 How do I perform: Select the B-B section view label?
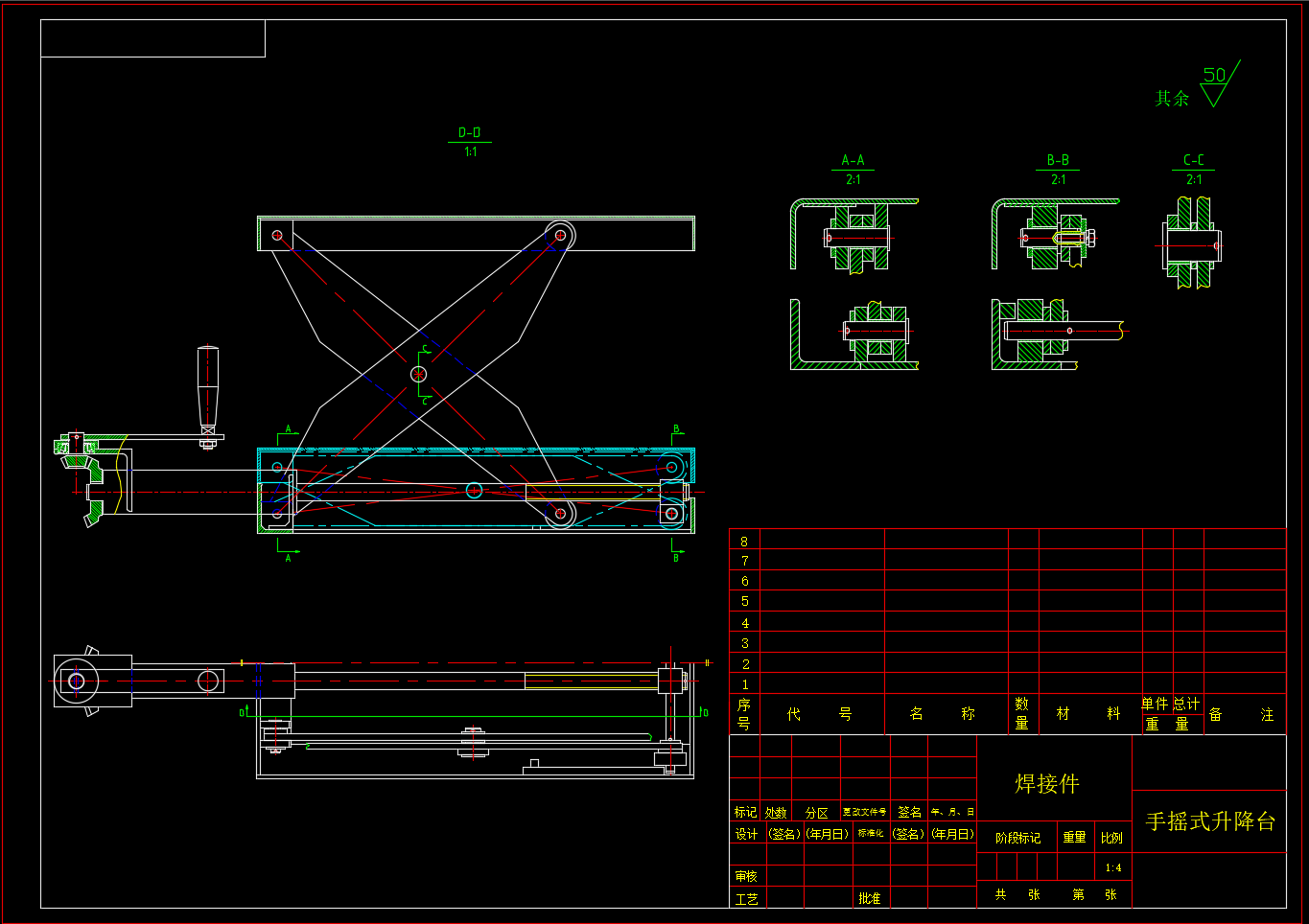tap(1058, 160)
